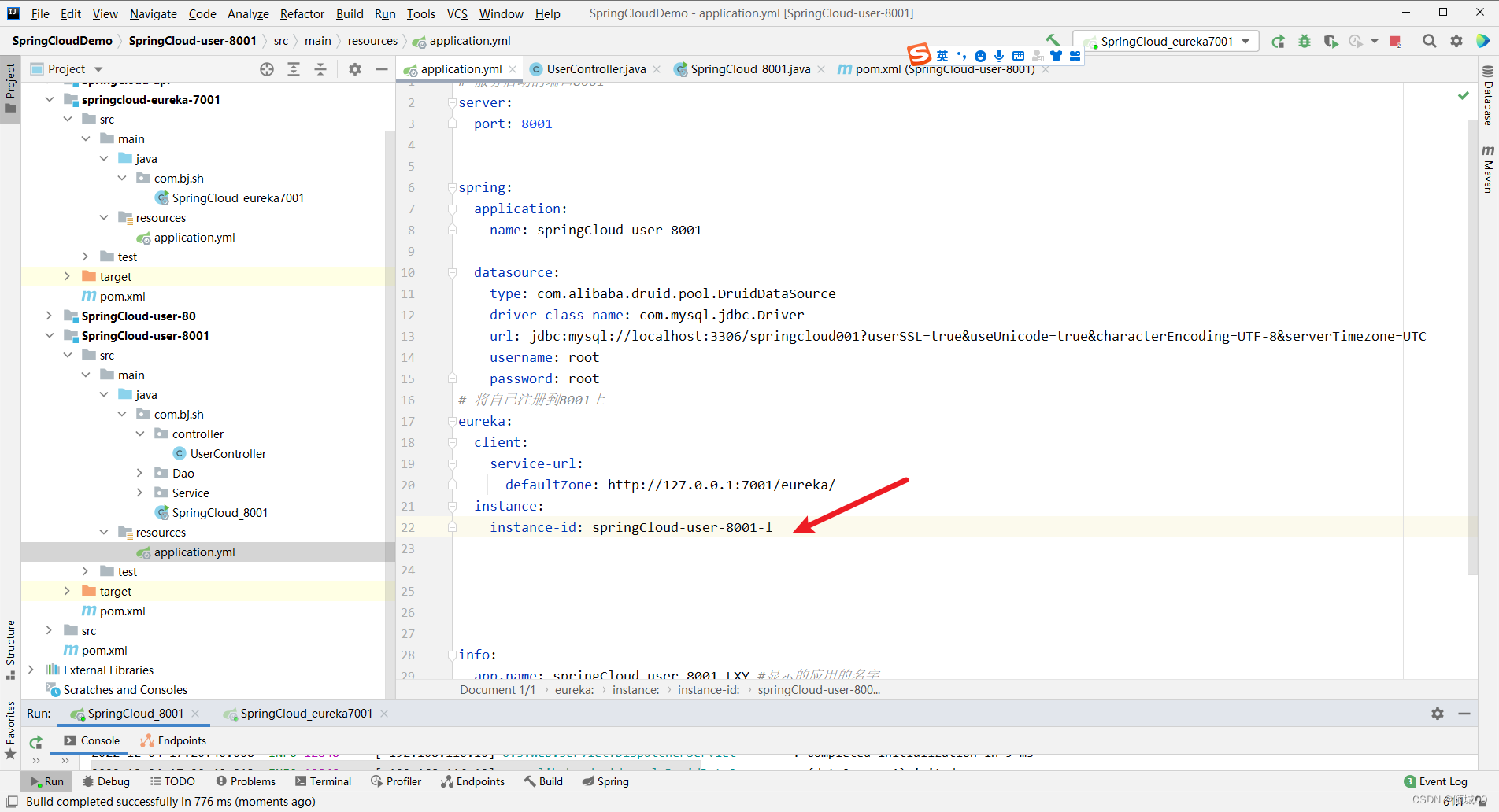Open run configuration dropdown SpringCloud_eureka7001
1499x812 pixels.
pyautogui.click(x=1166, y=41)
